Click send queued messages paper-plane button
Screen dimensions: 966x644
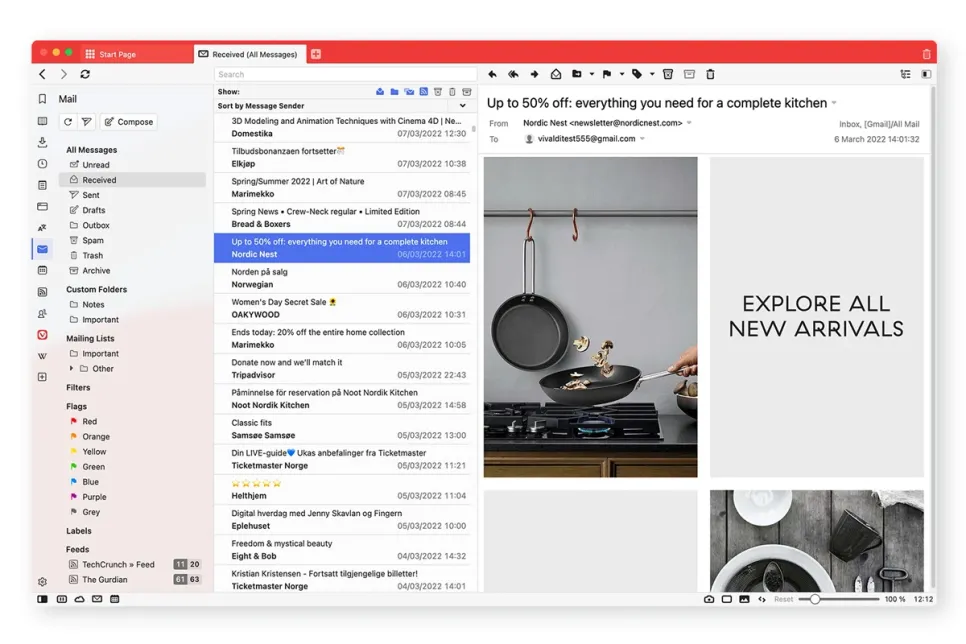87,122
